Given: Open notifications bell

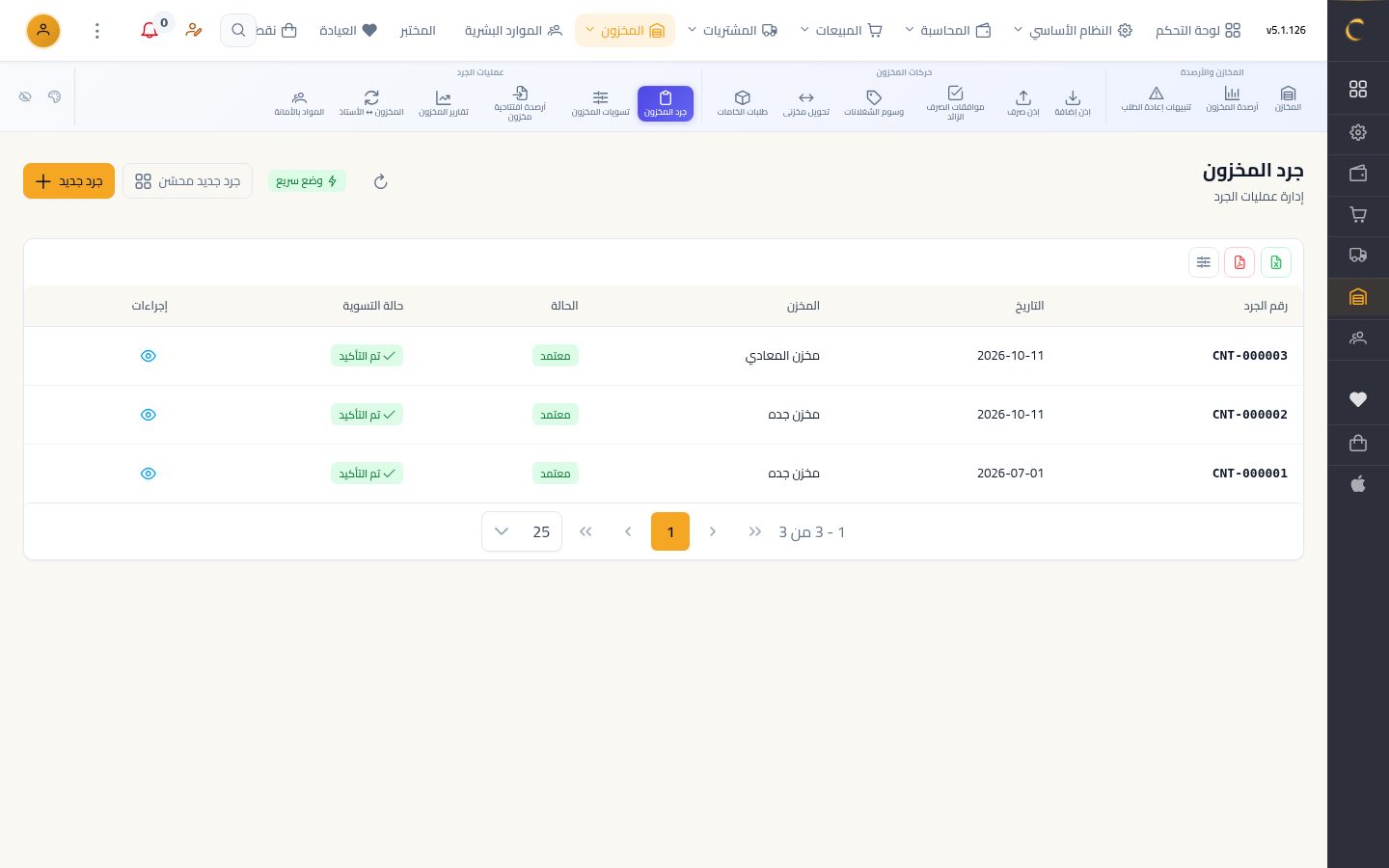Looking at the screenshot, I should [x=150, y=31].
